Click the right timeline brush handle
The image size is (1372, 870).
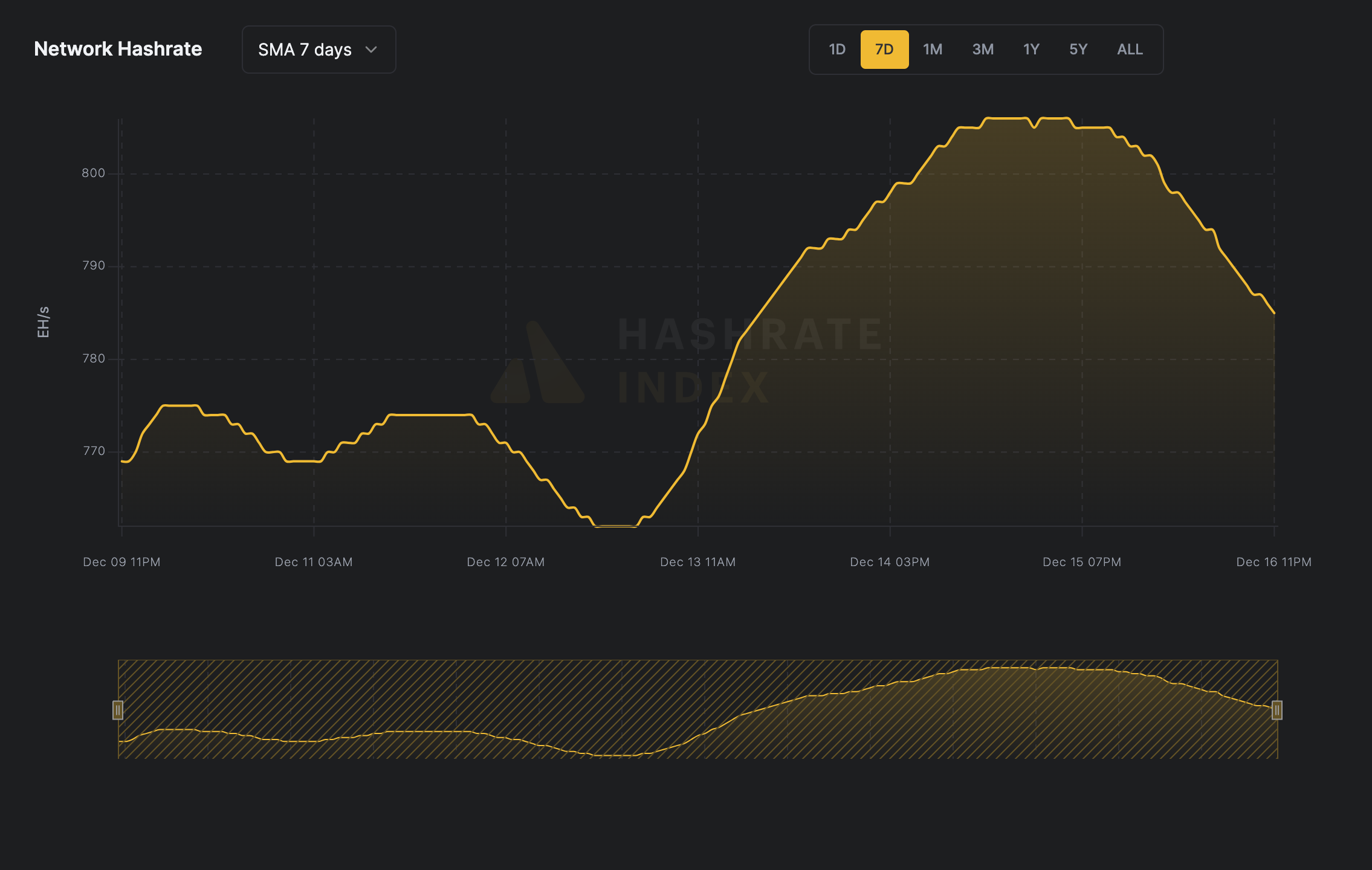point(1276,711)
